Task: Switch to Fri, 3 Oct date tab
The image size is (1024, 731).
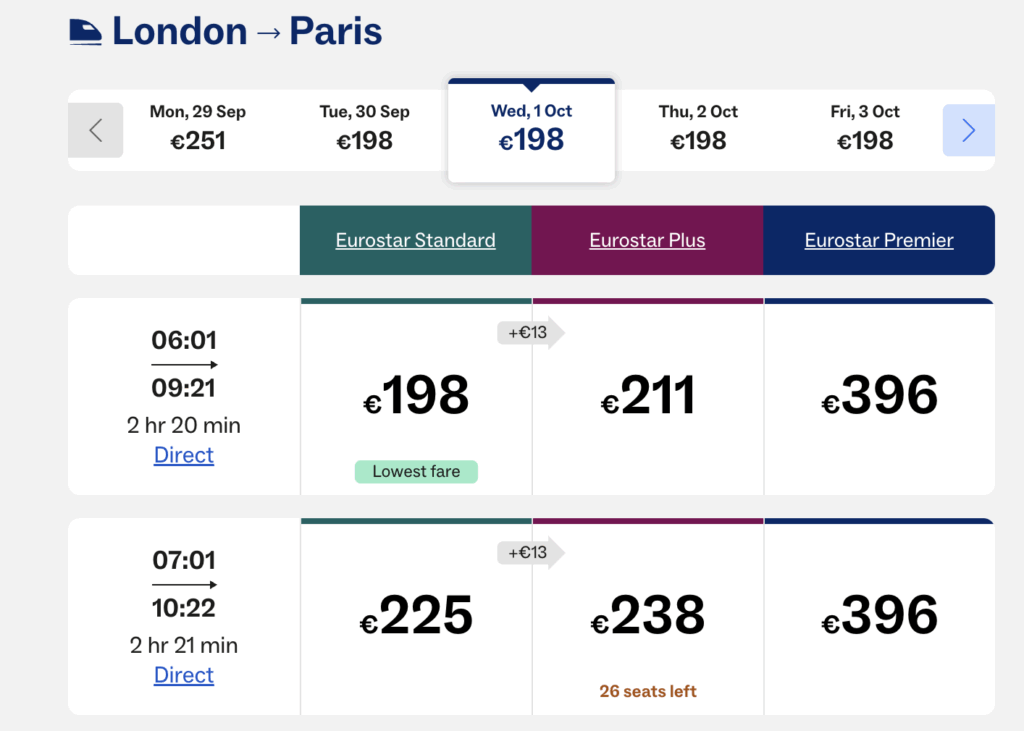Action: pos(865,127)
